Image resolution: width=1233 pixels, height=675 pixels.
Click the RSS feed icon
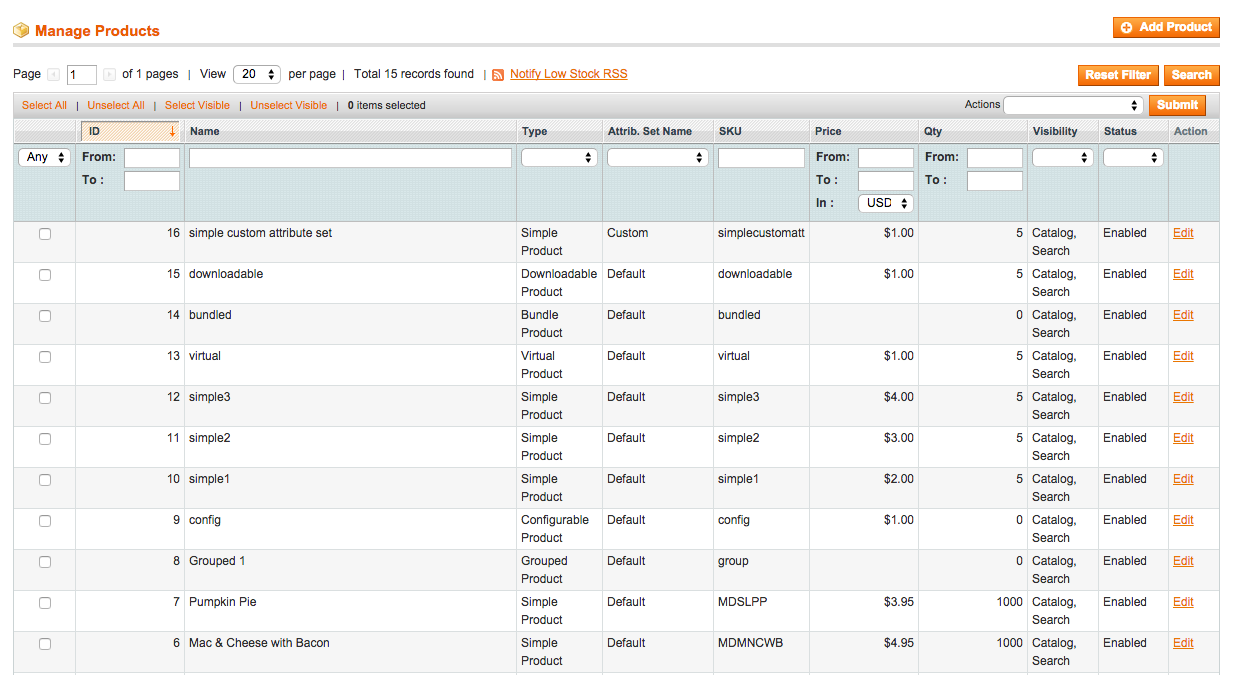[498, 75]
